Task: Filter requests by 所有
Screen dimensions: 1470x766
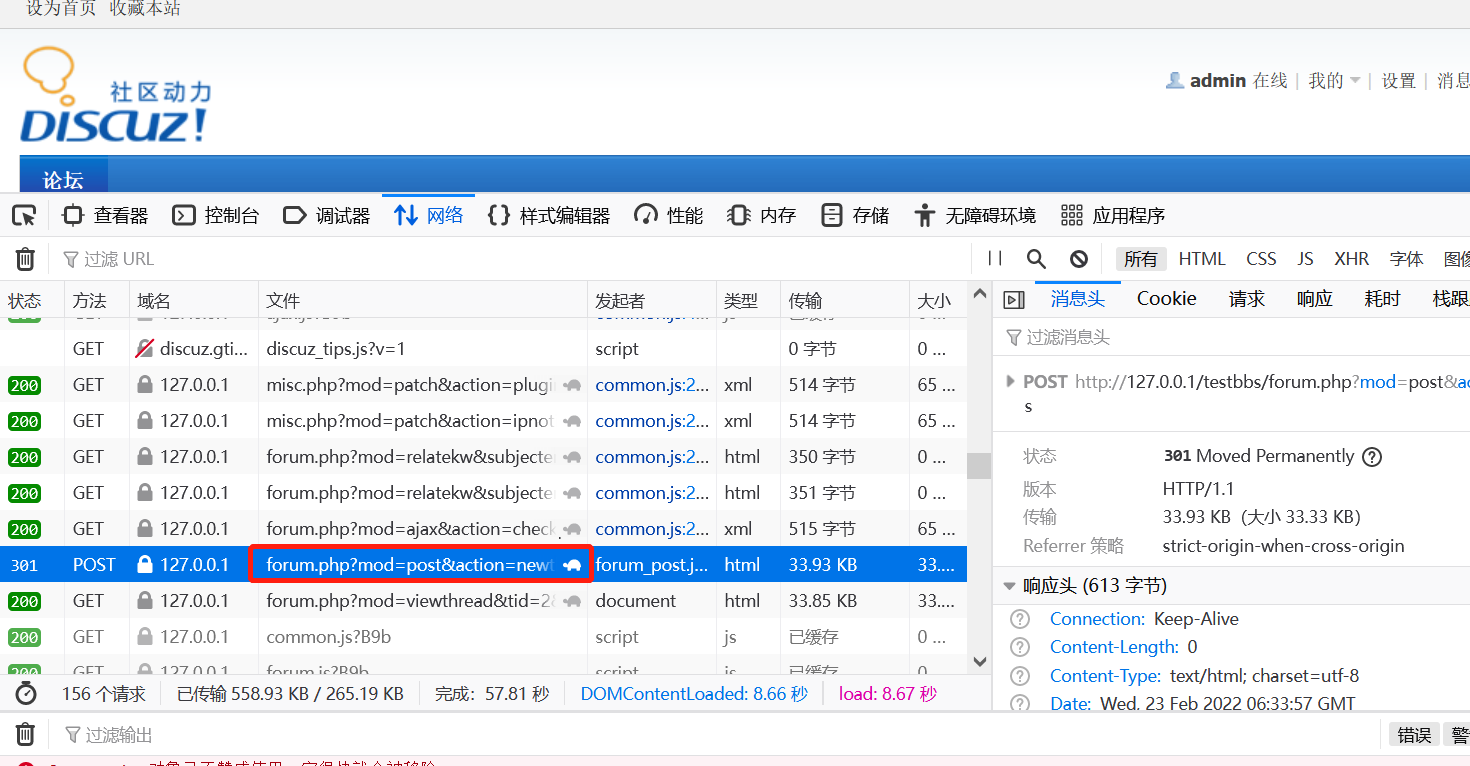Action: [1140, 259]
